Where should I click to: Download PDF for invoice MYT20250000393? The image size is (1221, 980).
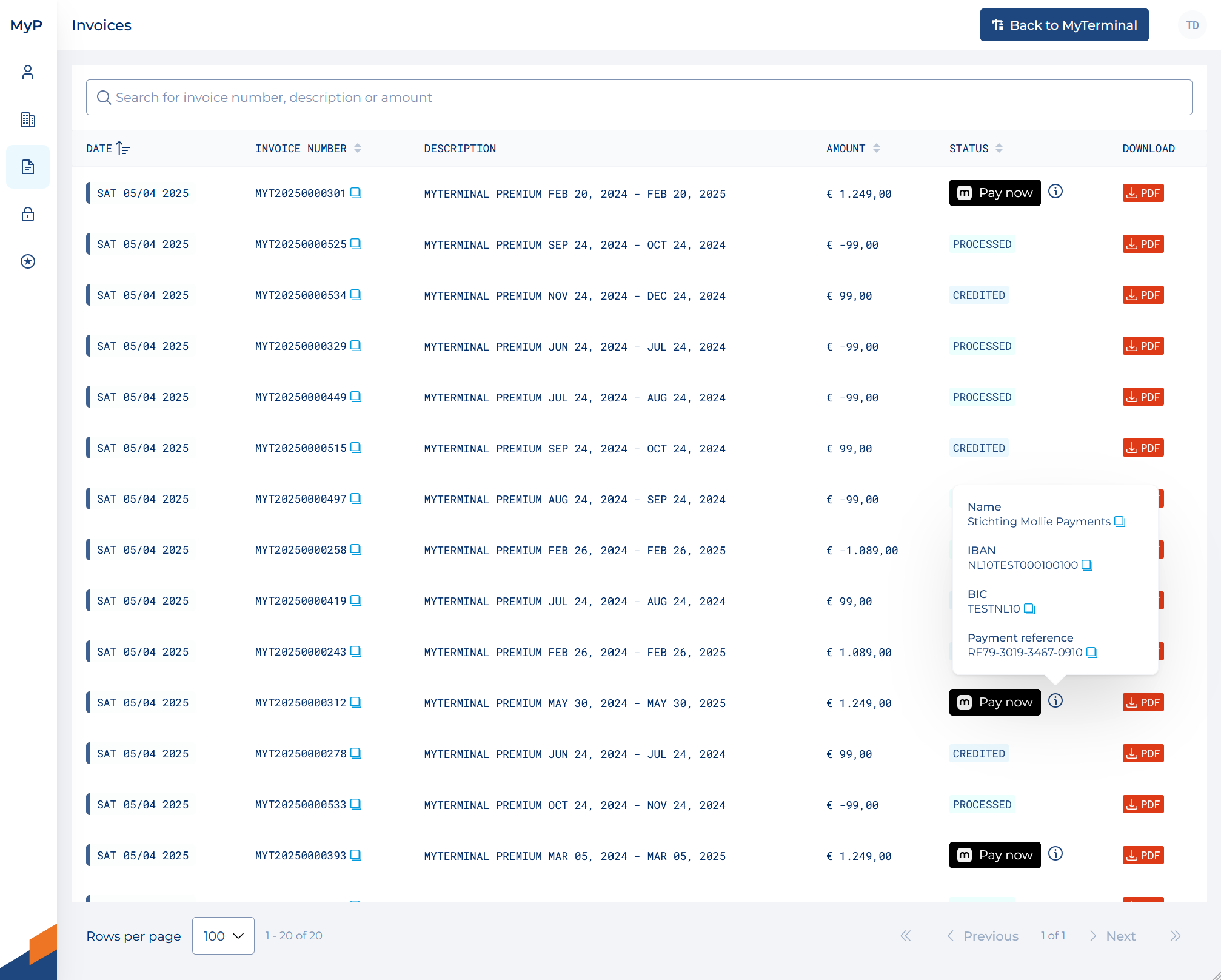pos(1143,855)
